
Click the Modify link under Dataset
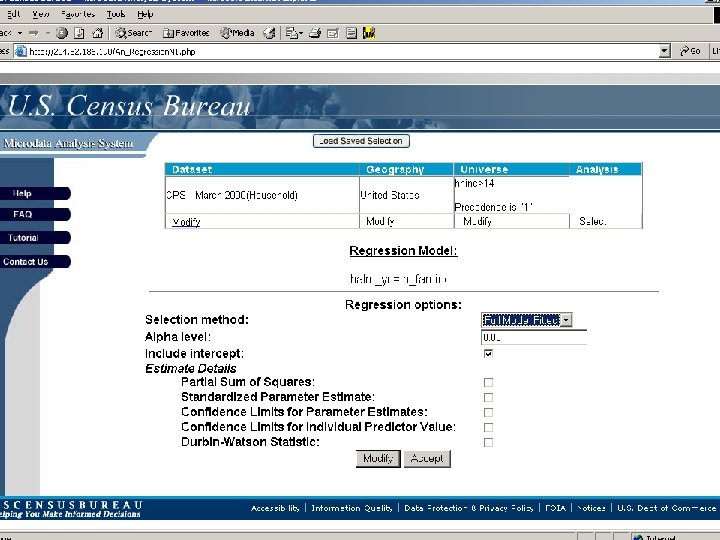coord(186,222)
